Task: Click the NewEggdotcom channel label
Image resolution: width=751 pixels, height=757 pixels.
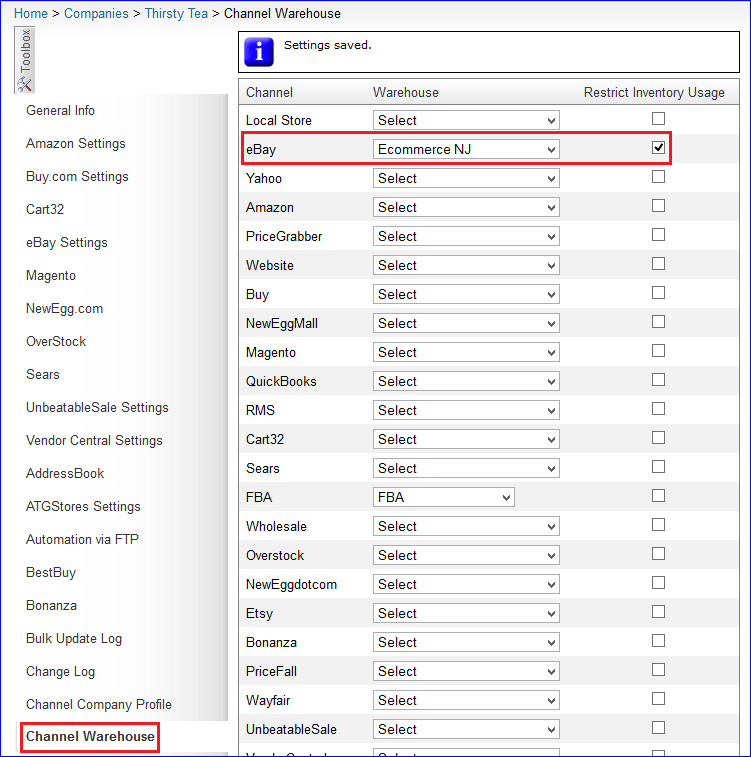Action: 292,585
